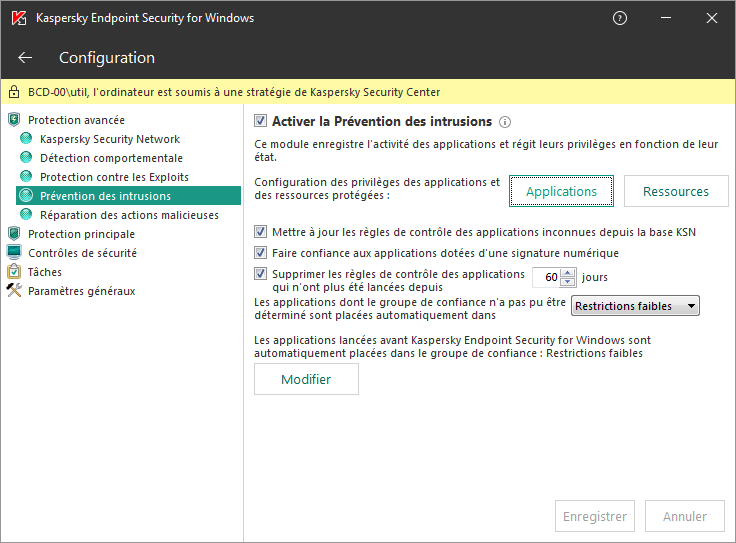Click the Tâches clipboard icon

14,272
